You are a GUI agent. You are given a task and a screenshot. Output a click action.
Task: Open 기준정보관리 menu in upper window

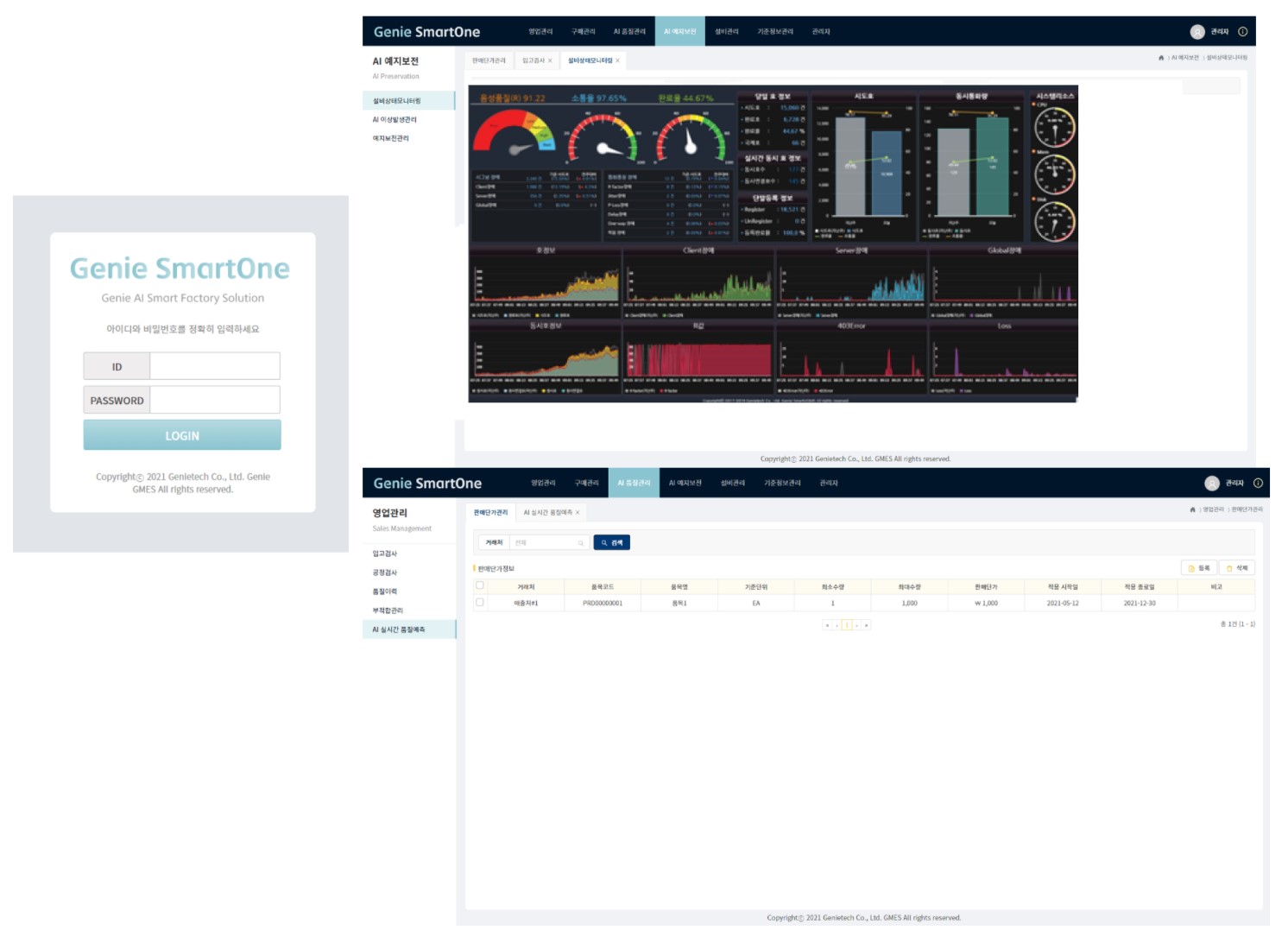(x=775, y=32)
